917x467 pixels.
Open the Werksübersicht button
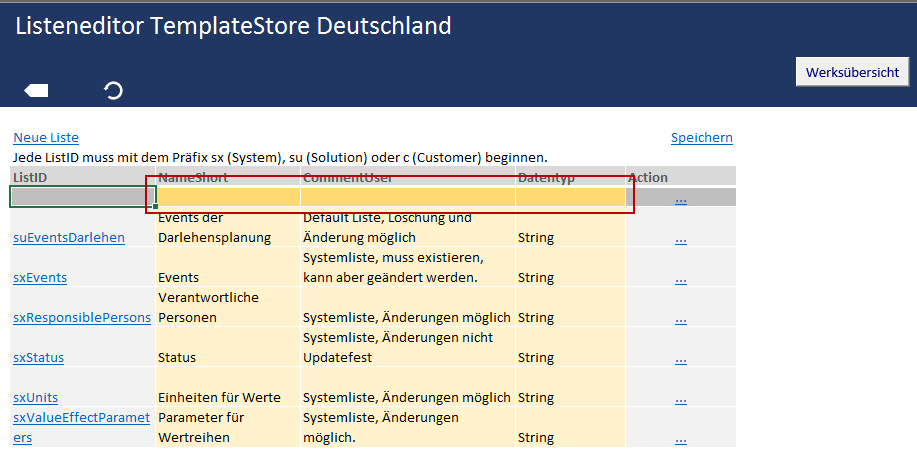click(x=852, y=72)
